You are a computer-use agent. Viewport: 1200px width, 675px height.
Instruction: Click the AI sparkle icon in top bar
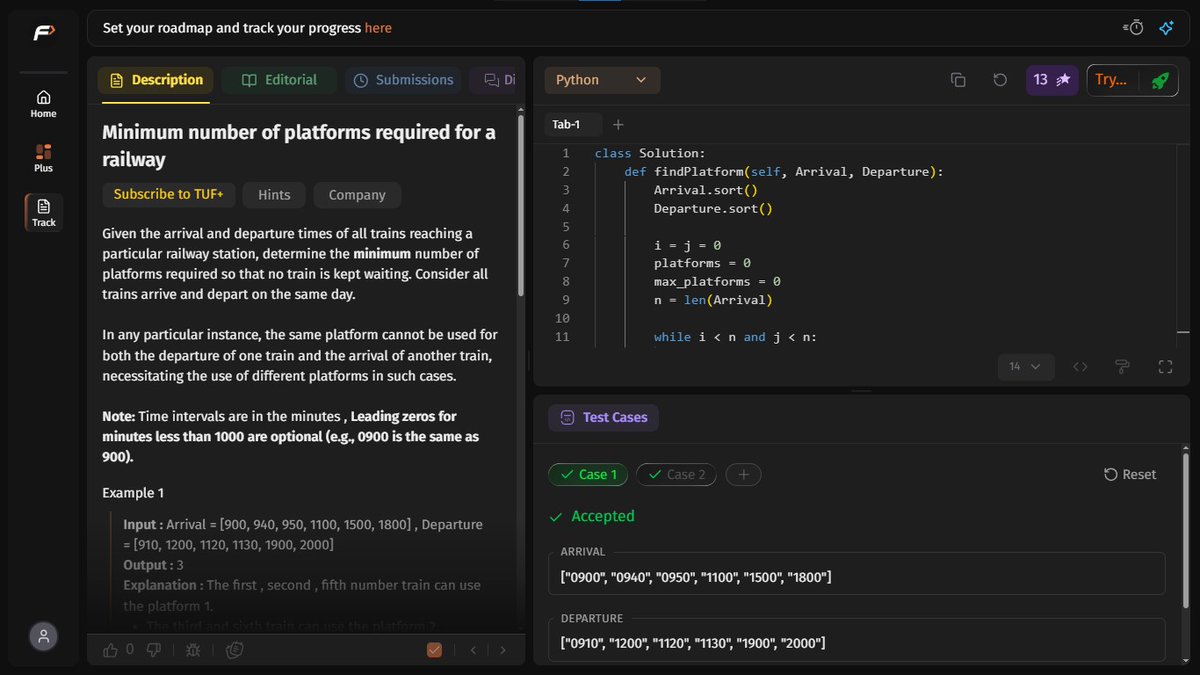coord(1166,28)
